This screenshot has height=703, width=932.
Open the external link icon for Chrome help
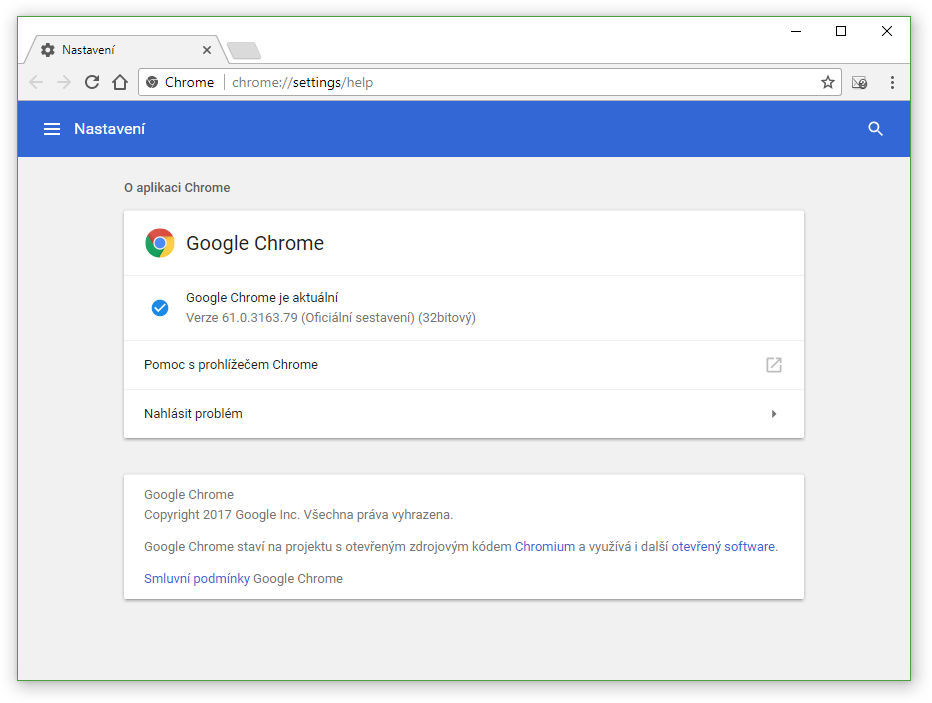(x=773, y=365)
